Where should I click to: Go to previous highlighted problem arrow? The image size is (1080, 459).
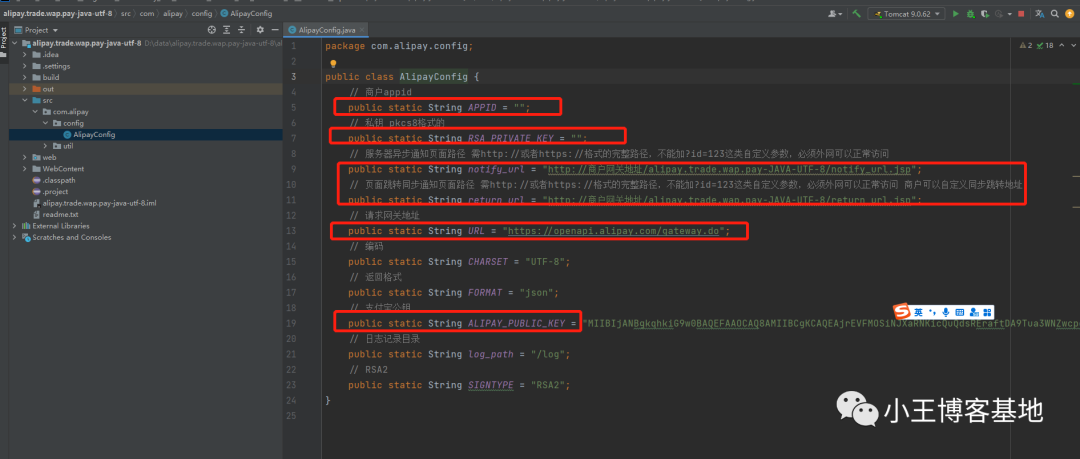1061,45
